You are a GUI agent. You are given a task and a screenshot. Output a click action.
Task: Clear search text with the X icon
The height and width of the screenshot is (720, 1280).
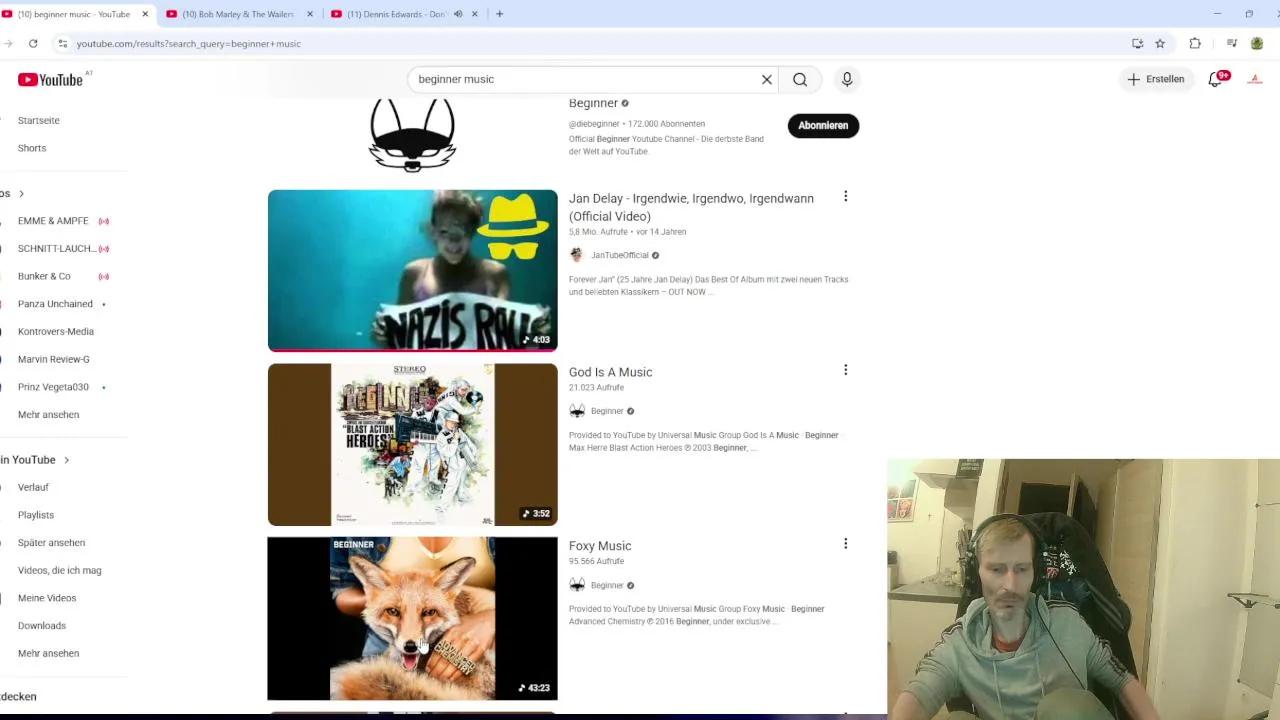[767, 79]
